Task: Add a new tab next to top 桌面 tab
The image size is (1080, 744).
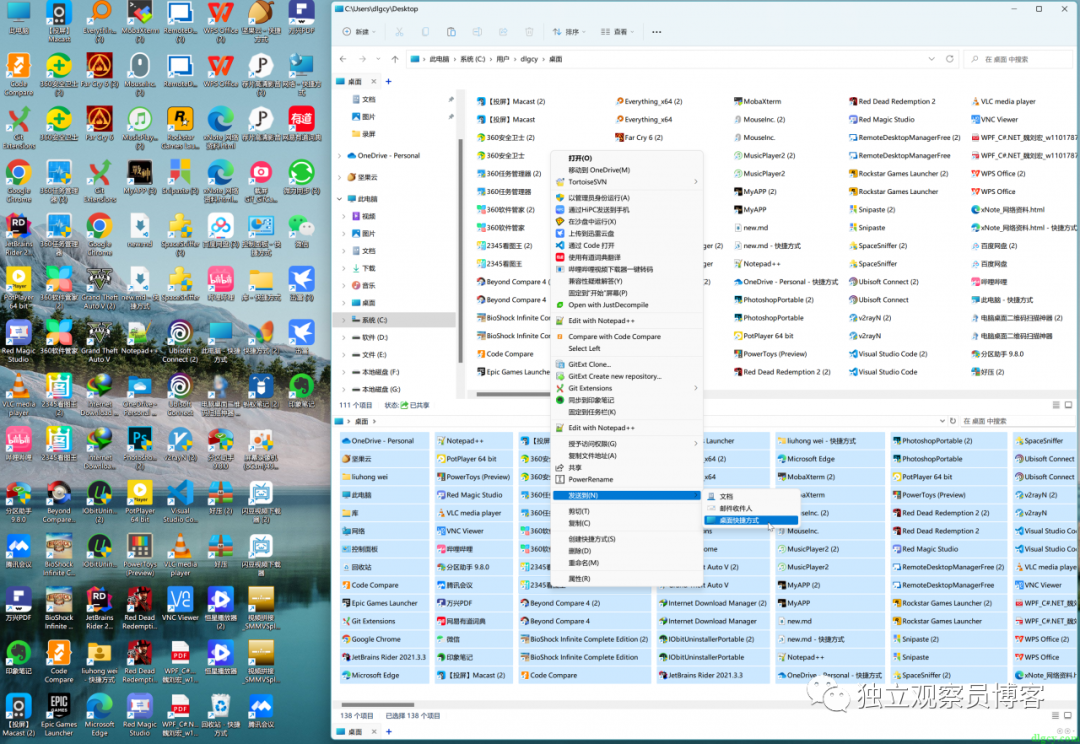Action: [388, 81]
